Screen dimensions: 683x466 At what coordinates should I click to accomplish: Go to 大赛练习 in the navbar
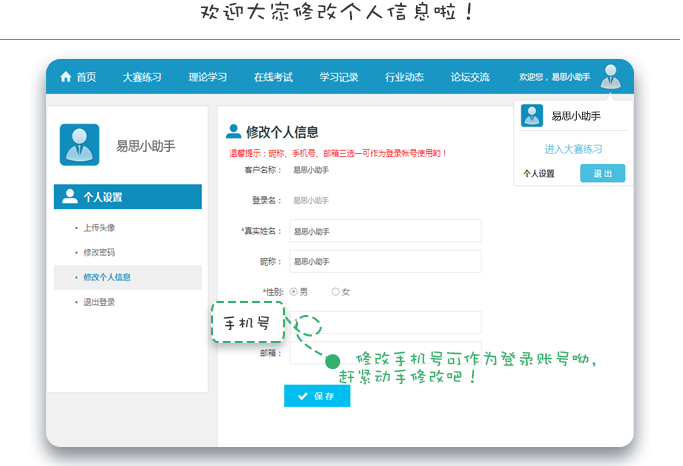click(x=142, y=77)
